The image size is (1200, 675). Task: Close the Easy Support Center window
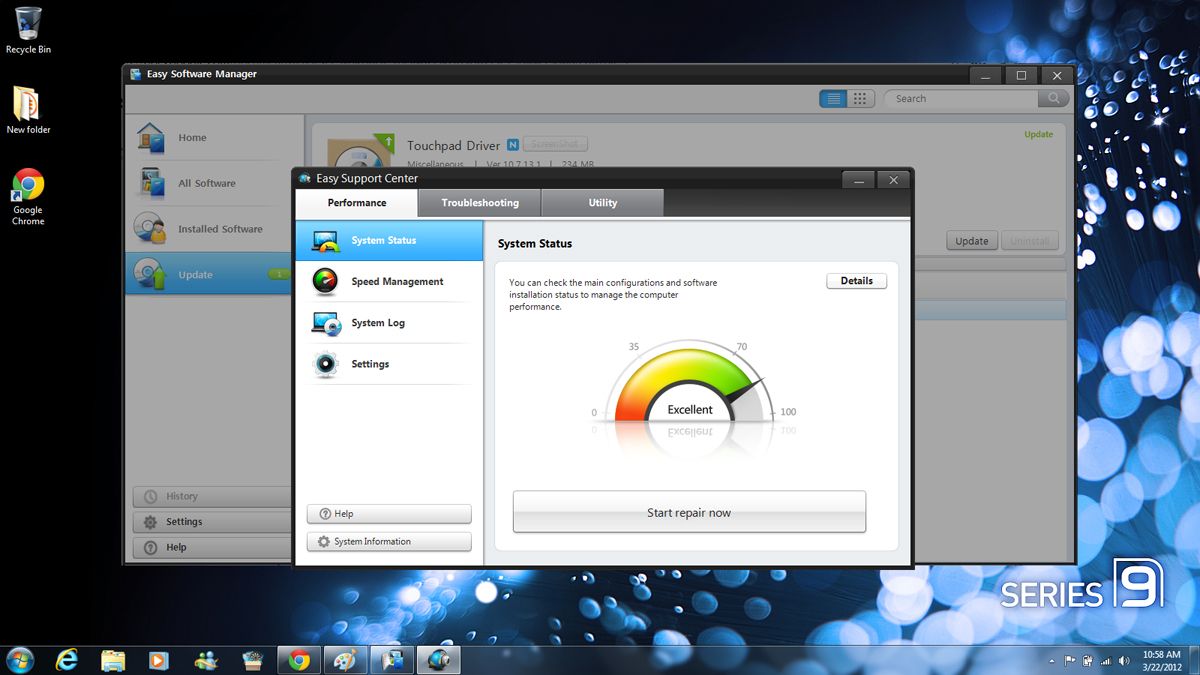[893, 179]
